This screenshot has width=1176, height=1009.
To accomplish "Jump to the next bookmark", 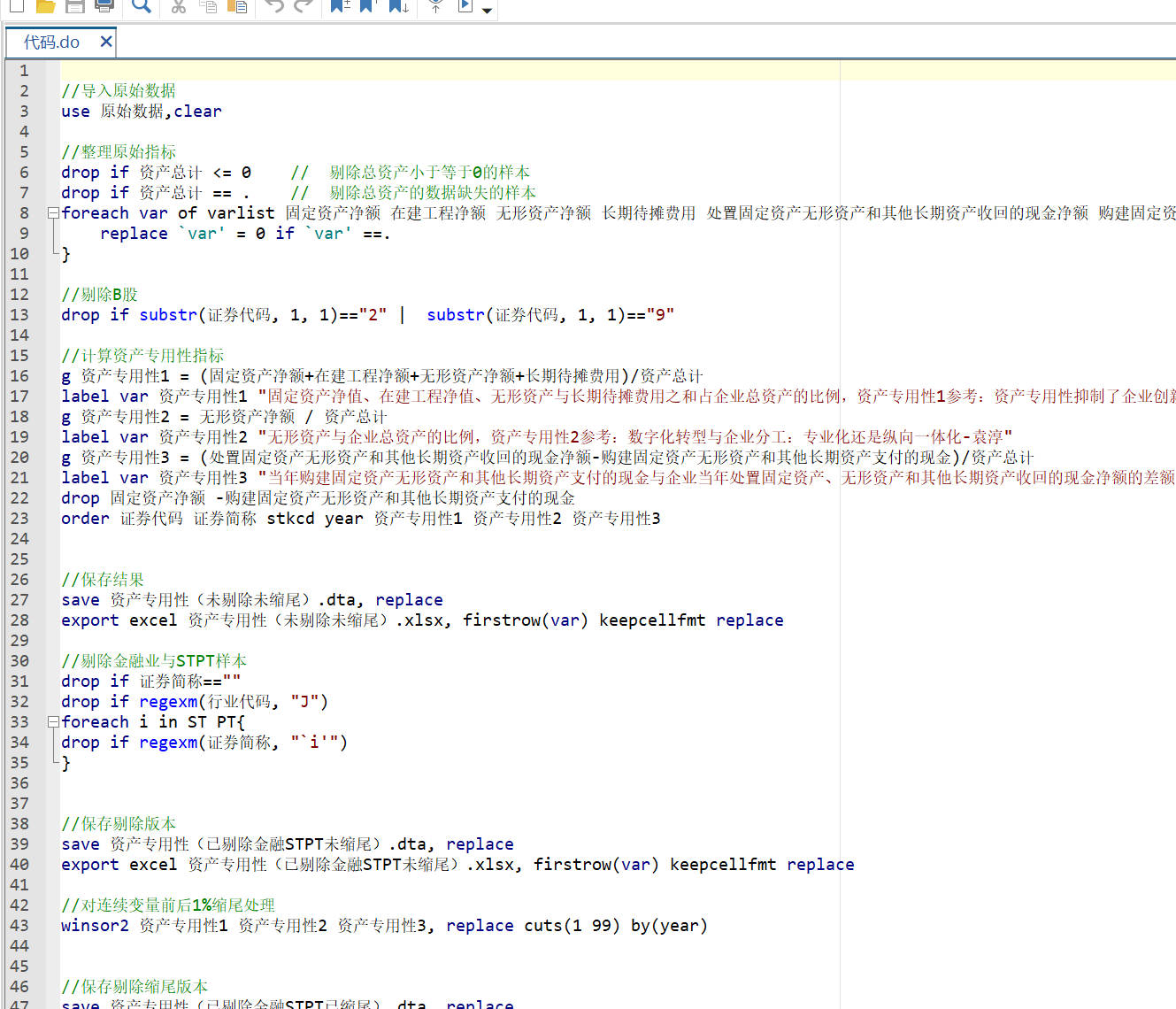I will (398, 6).
